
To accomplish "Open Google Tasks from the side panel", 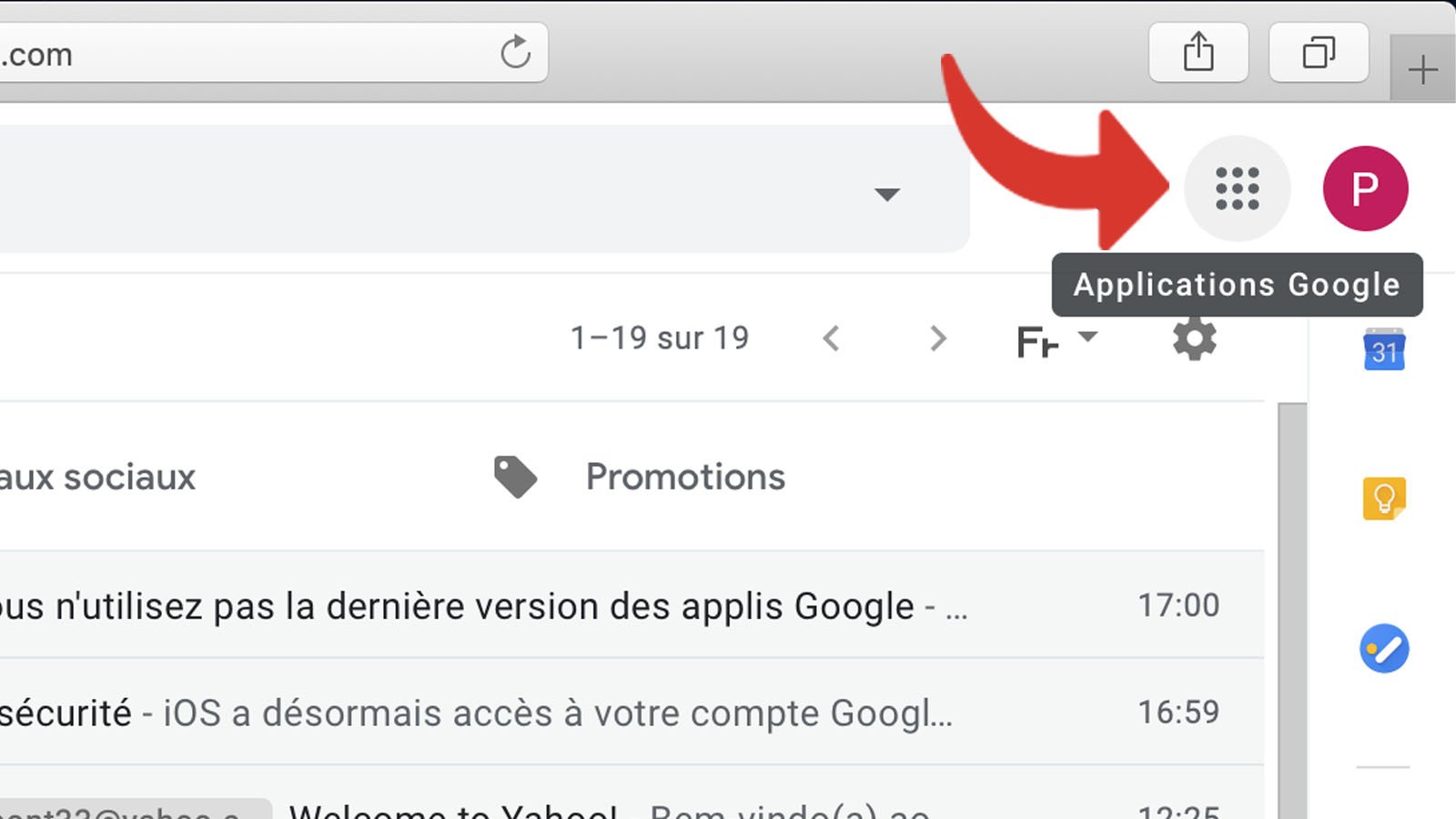I will 1384,649.
